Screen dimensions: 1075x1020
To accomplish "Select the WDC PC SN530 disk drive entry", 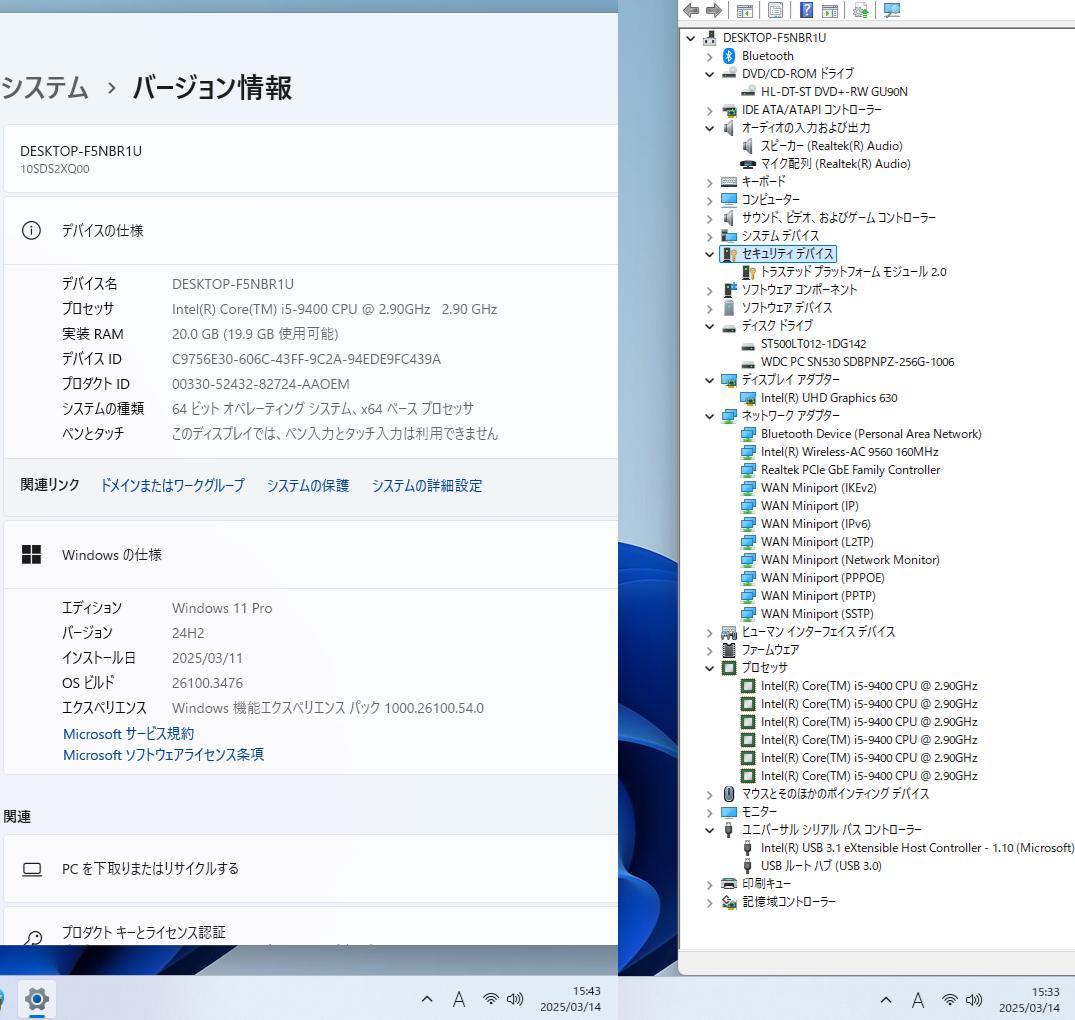I will 856,361.
